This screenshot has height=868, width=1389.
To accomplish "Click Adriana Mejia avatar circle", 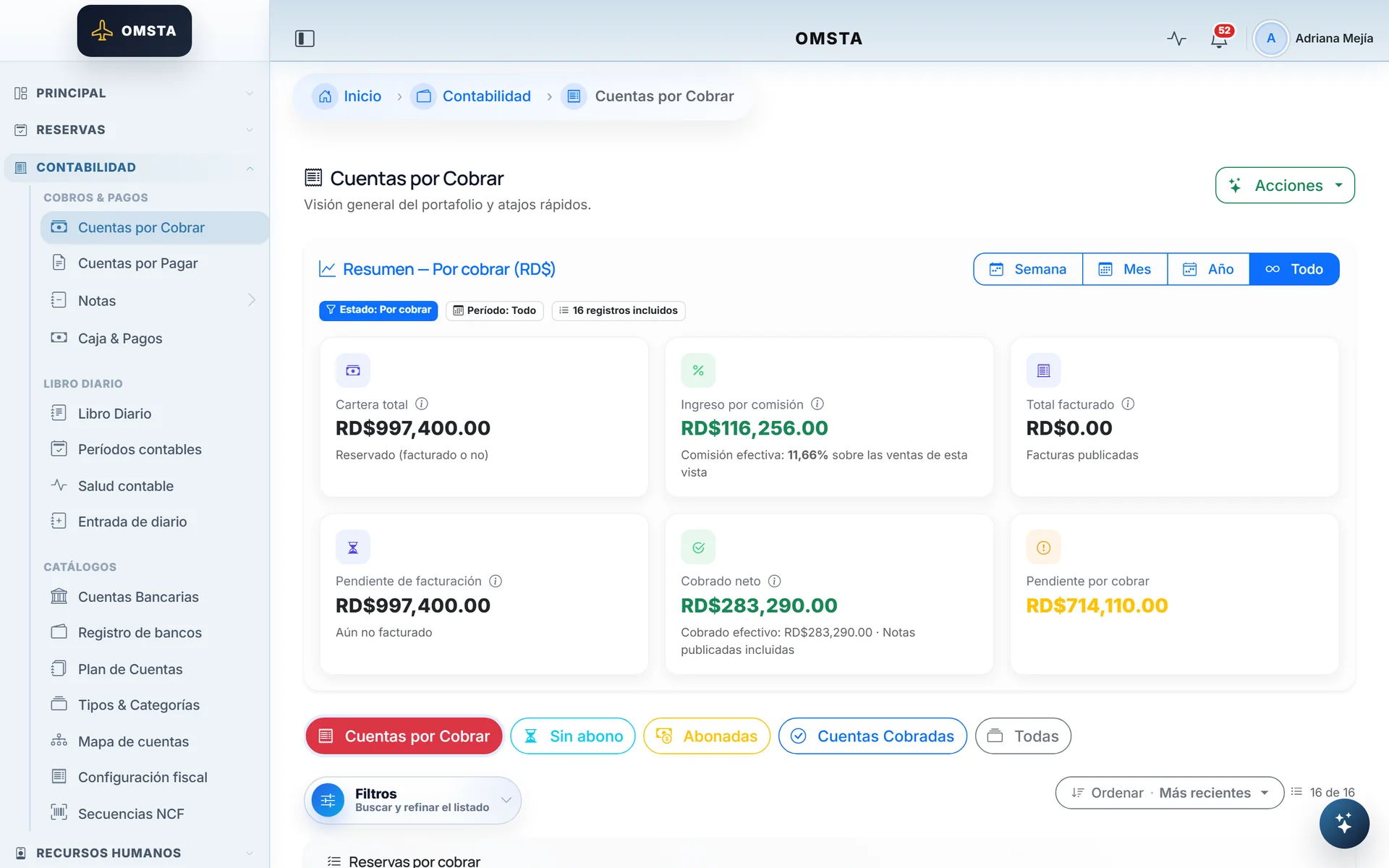I will [x=1270, y=38].
